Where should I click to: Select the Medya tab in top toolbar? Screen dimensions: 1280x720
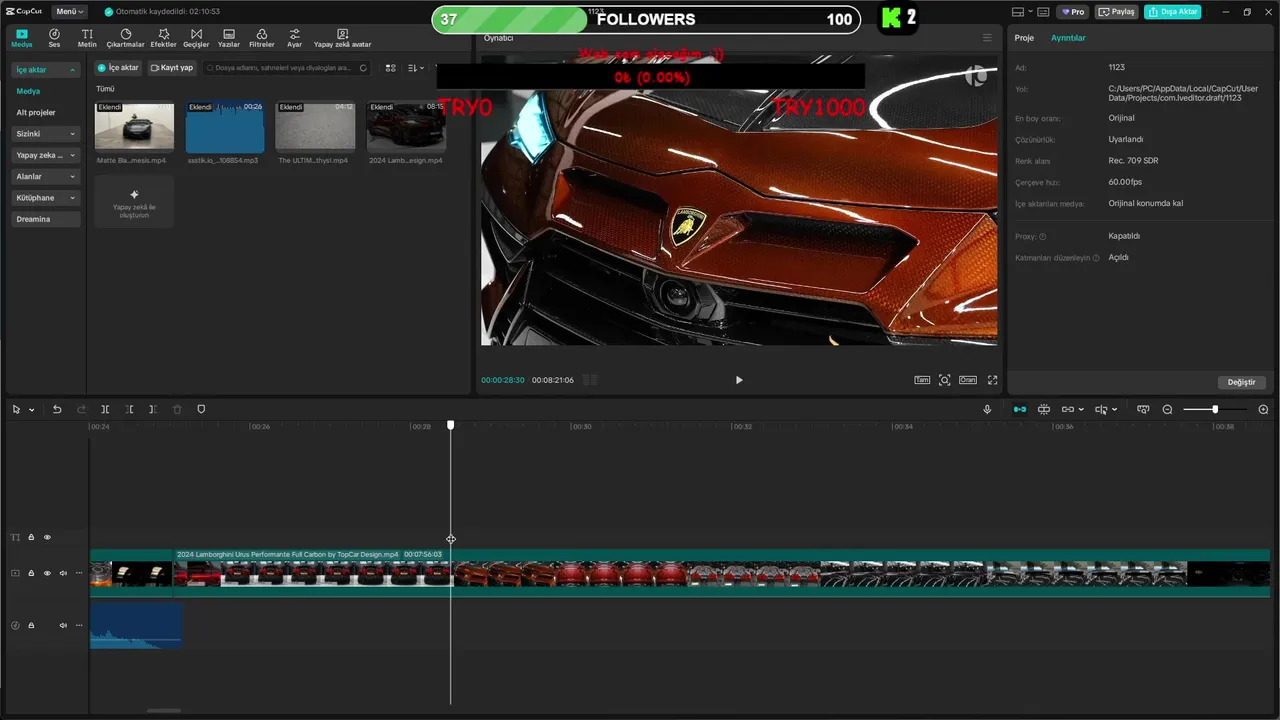pyautogui.click(x=21, y=38)
